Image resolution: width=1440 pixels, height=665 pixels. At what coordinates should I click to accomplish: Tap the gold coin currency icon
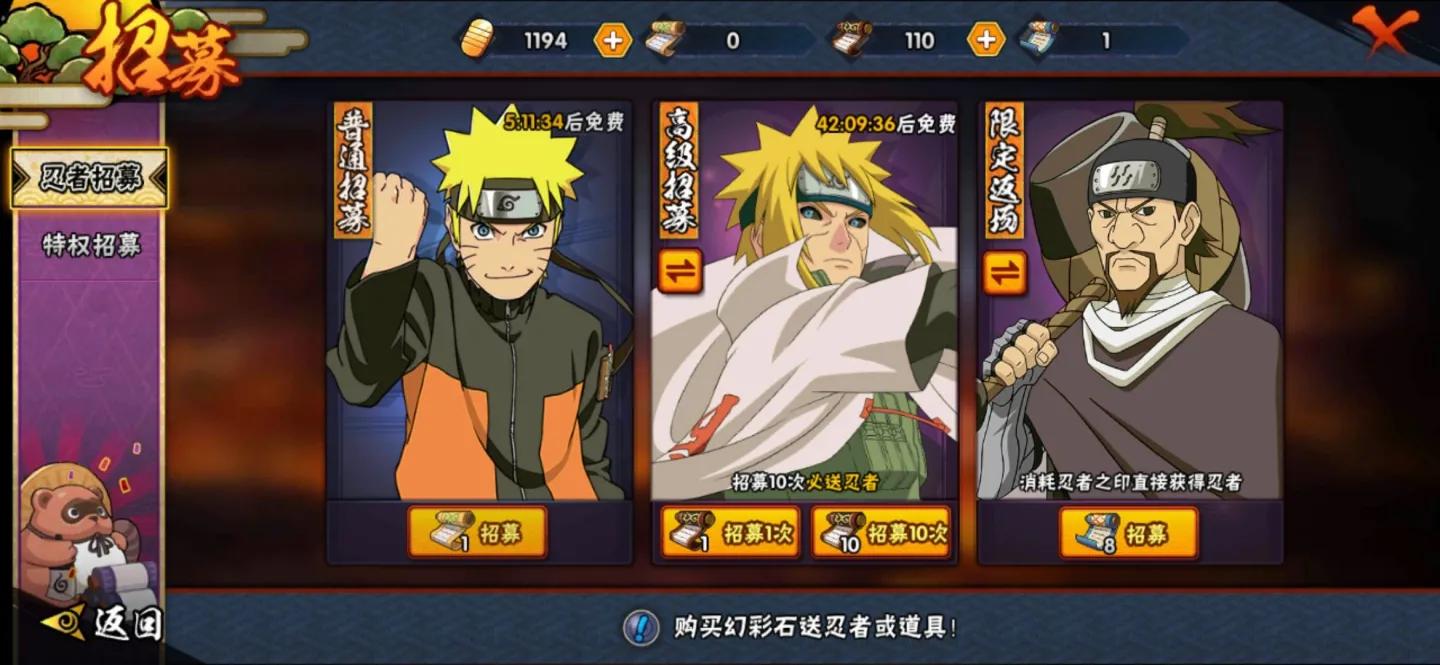[476, 39]
